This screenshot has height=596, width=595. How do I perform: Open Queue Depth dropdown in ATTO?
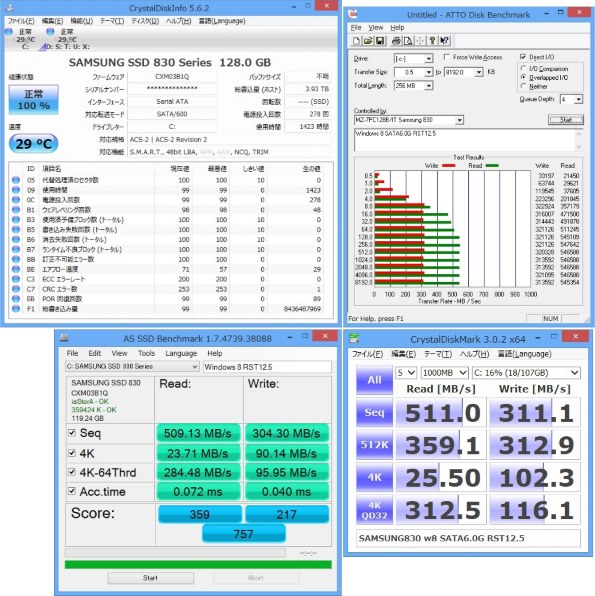pos(578,100)
